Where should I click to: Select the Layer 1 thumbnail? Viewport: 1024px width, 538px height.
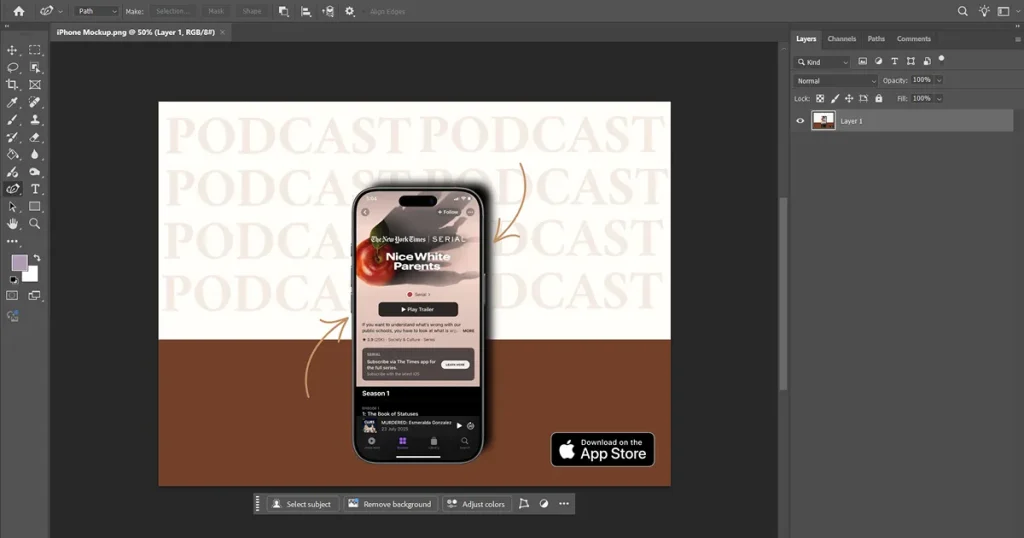pyautogui.click(x=823, y=121)
